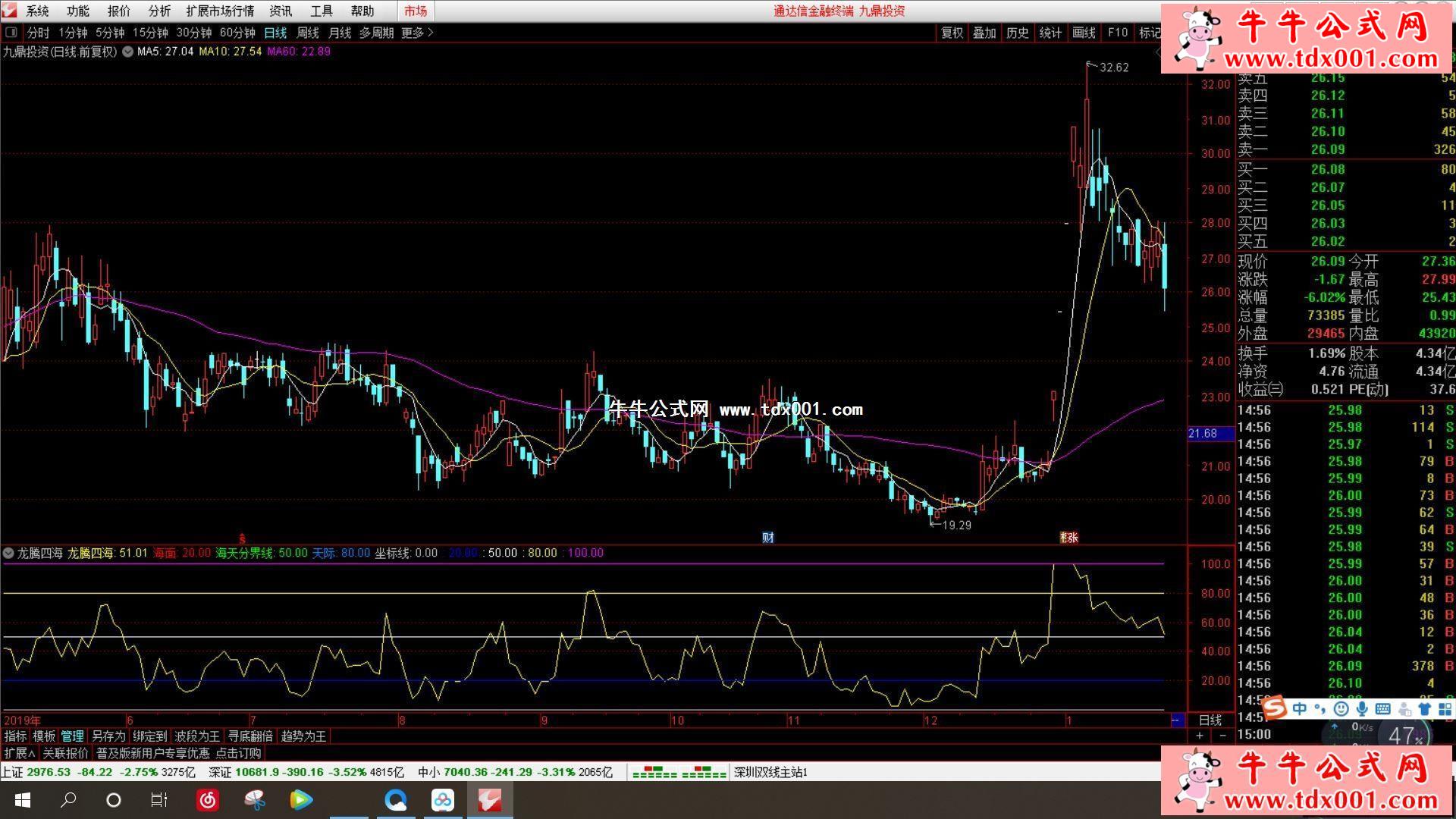Click the 市场 tab button
1456x819 pixels.
416,11
